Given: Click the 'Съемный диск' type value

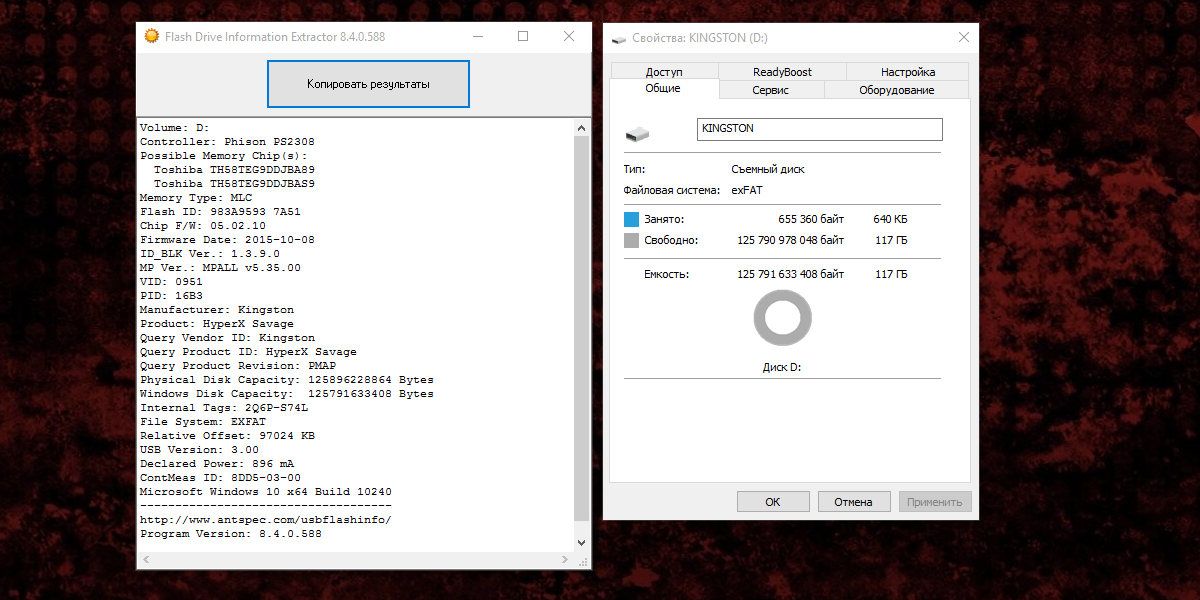Looking at the screenshot, I should (x=768, y=169).
